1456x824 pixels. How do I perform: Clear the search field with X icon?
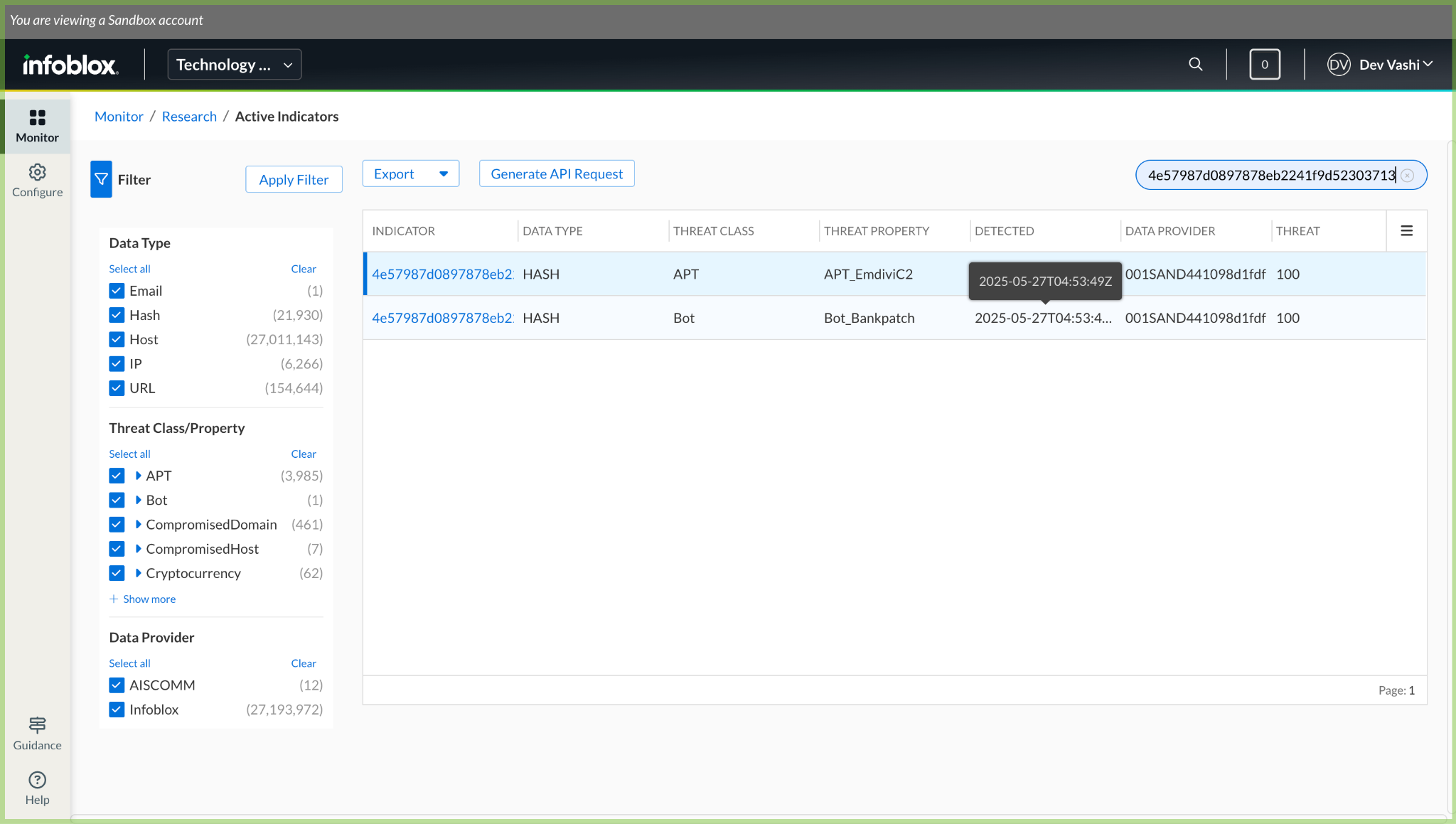(1408, 176)
